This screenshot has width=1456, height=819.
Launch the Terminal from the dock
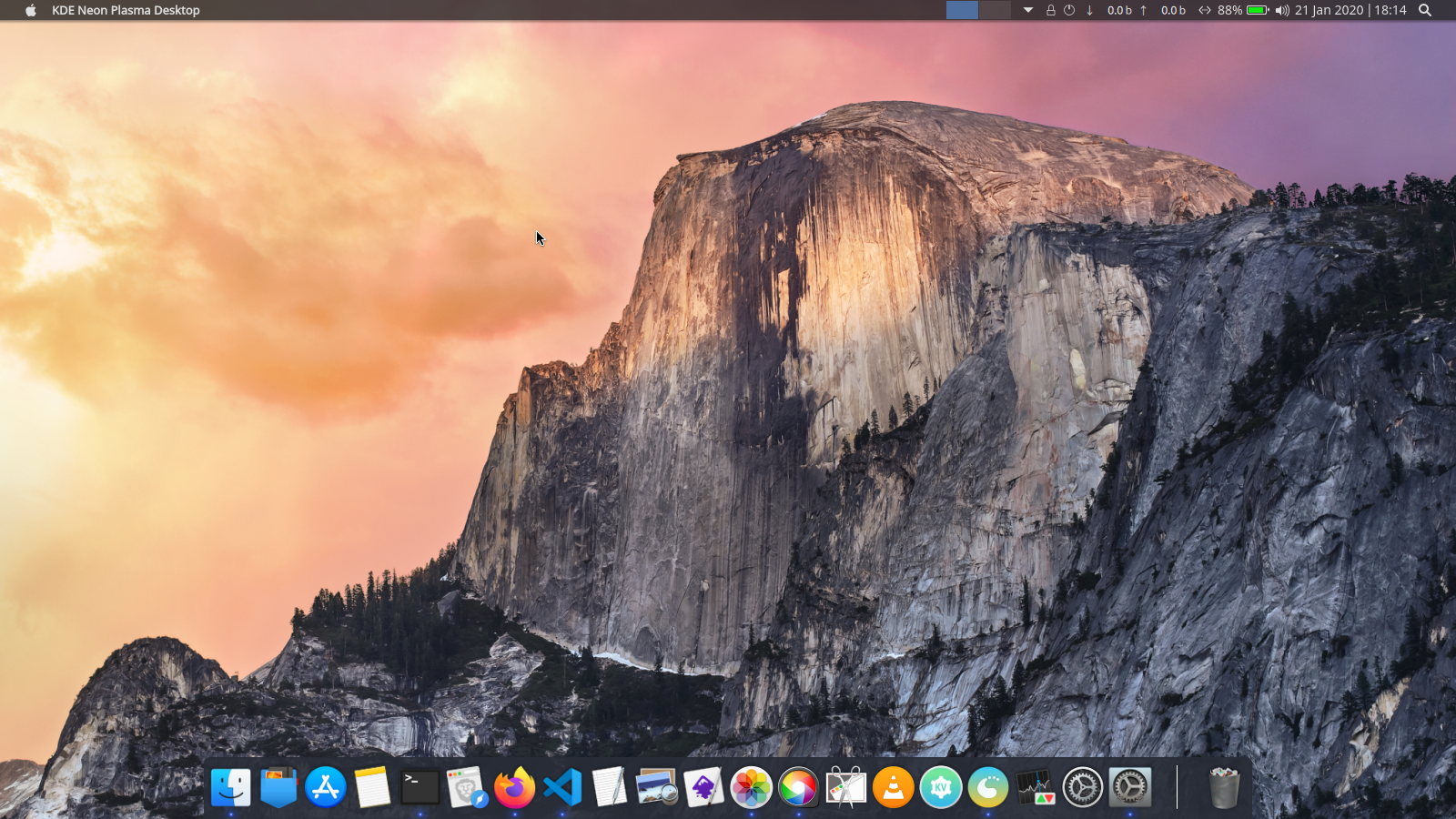click(420, 787)
